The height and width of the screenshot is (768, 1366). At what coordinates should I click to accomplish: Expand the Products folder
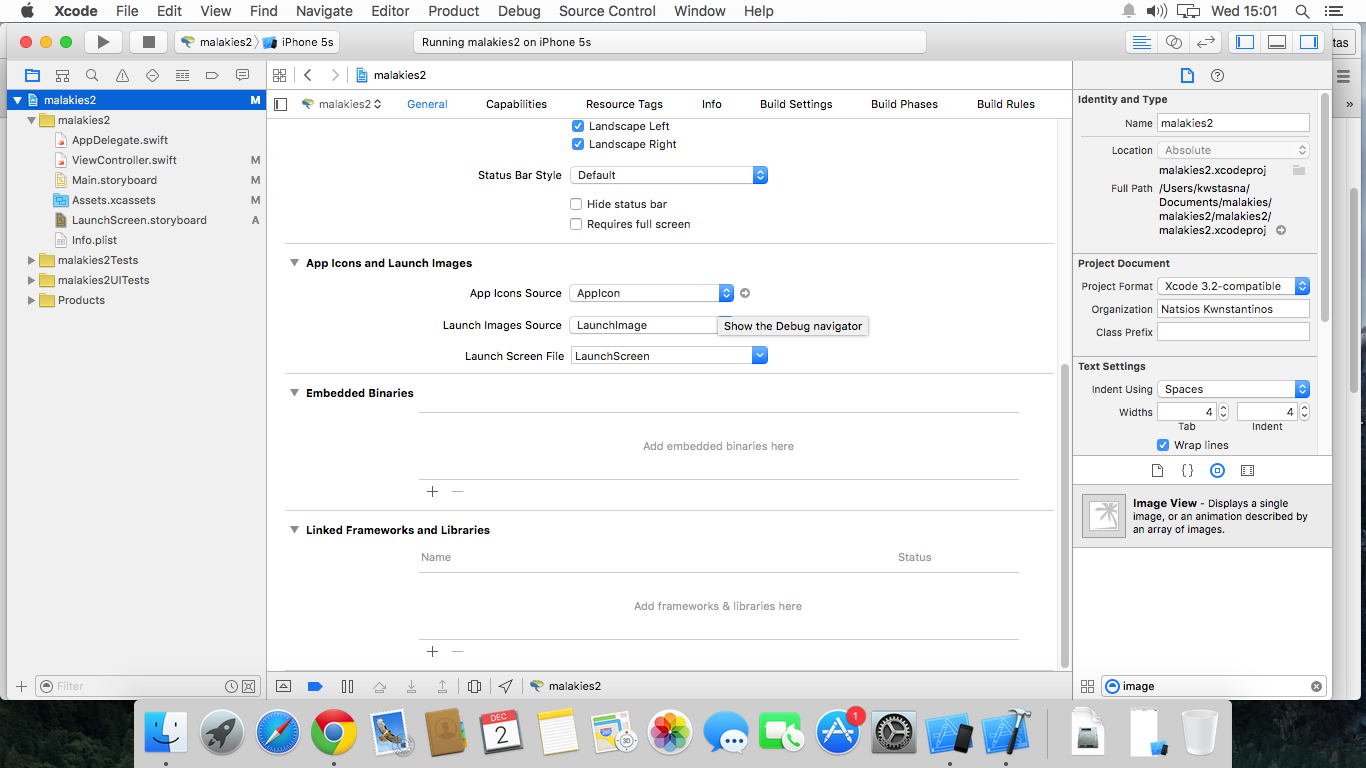[x=32, y=300]
